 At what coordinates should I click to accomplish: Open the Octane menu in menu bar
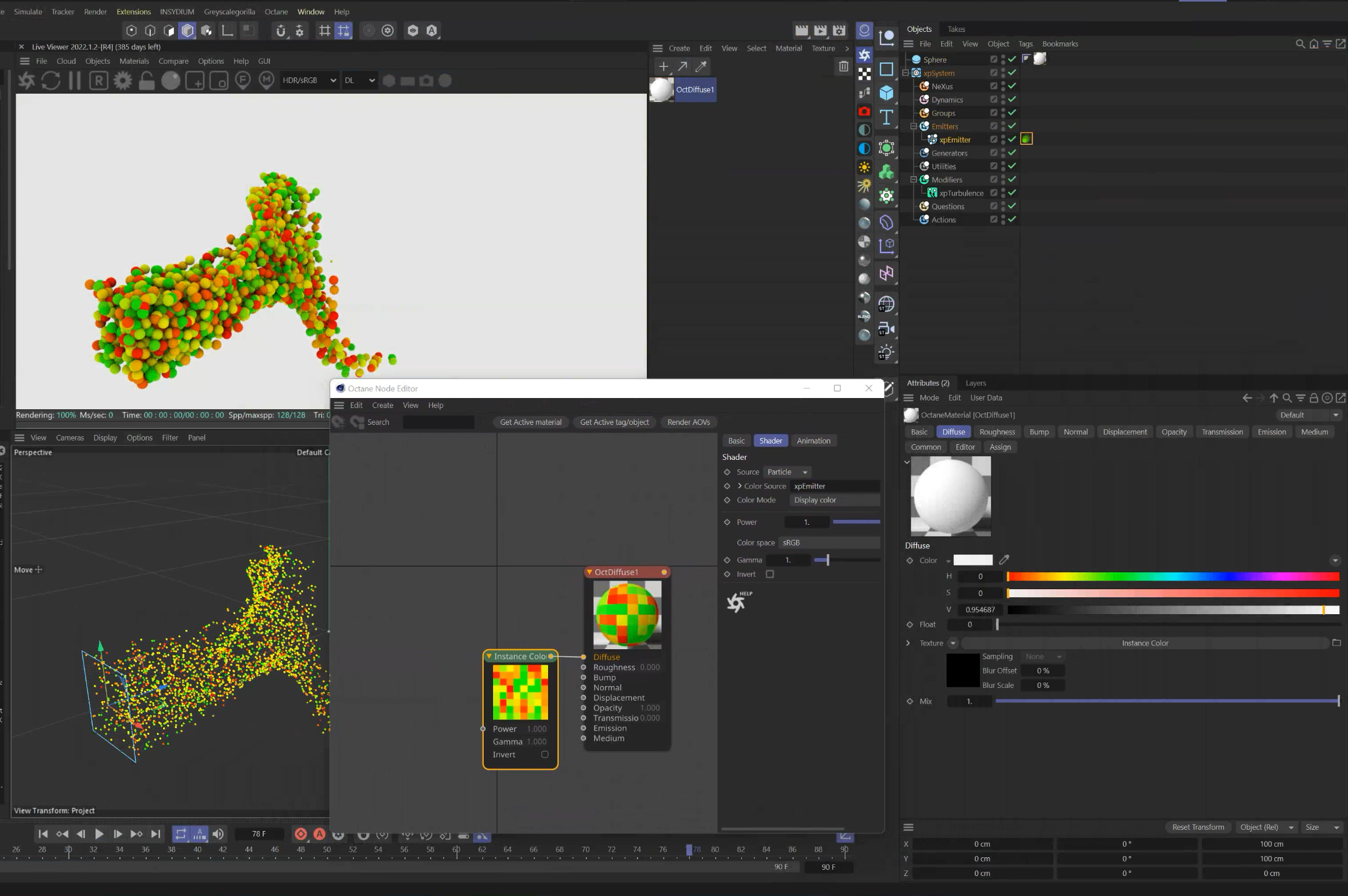coord(276,12)
